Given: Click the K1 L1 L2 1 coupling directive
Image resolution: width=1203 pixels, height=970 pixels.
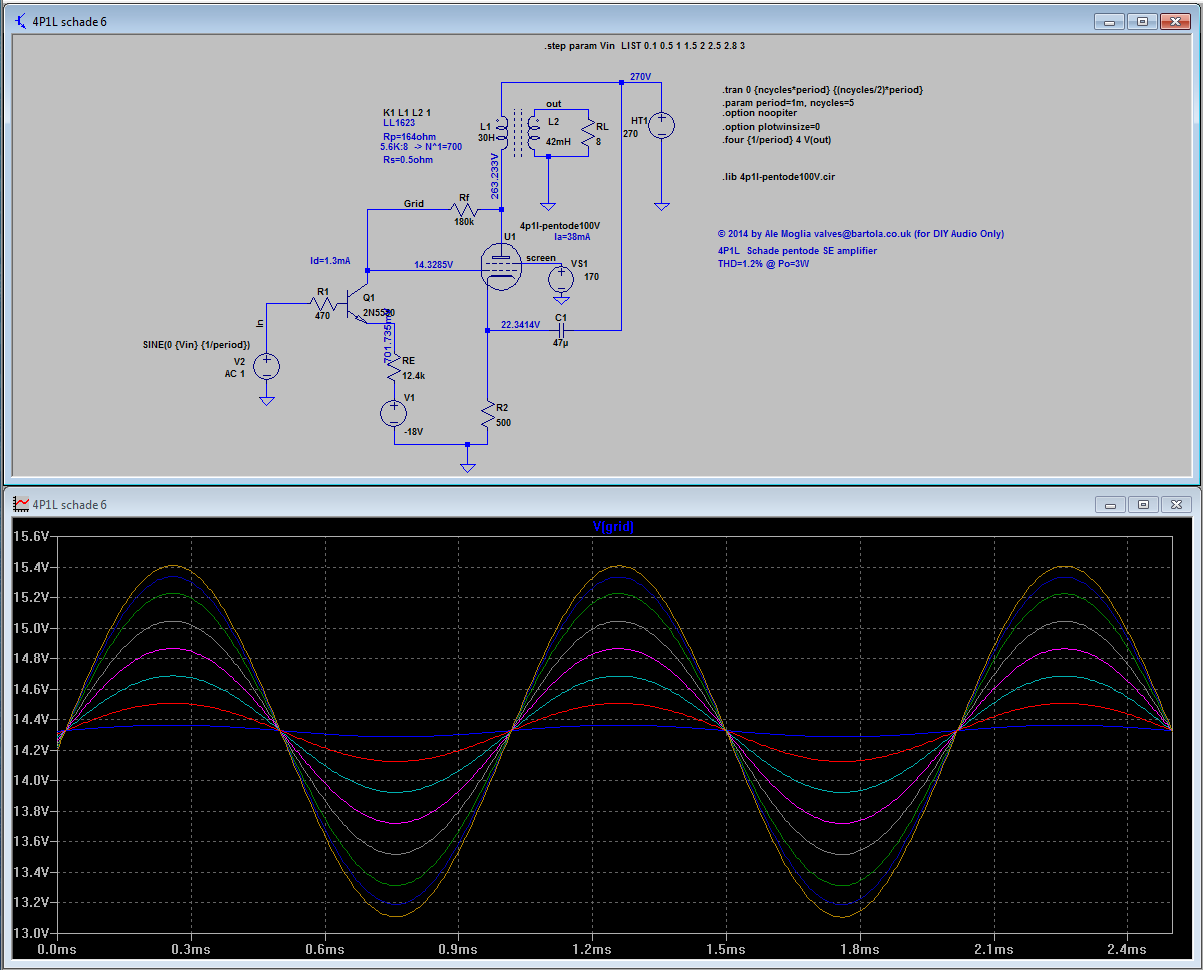Looking at the screenshot, I should click(407, 112).
